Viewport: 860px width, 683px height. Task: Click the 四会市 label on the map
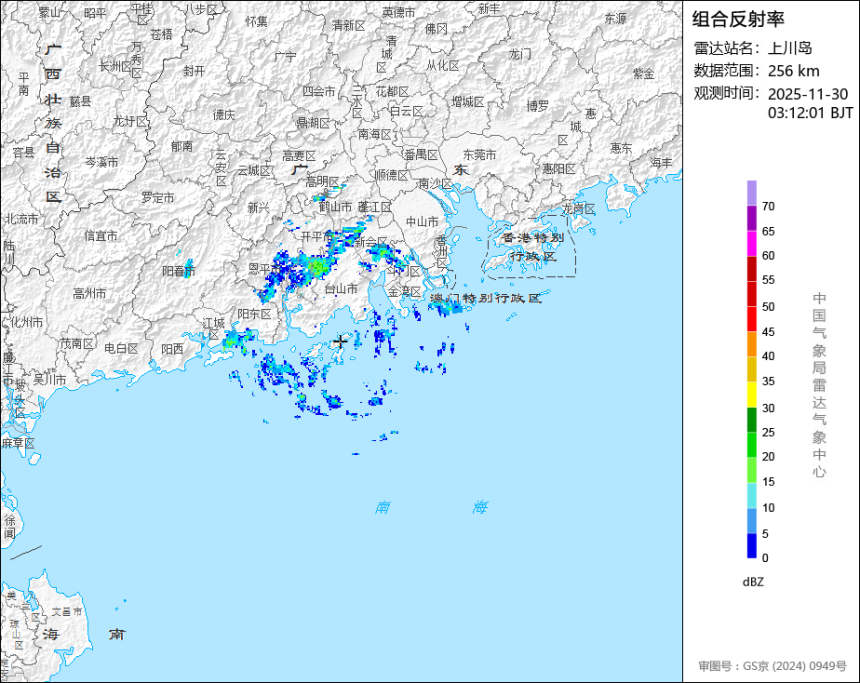(319, 92)
